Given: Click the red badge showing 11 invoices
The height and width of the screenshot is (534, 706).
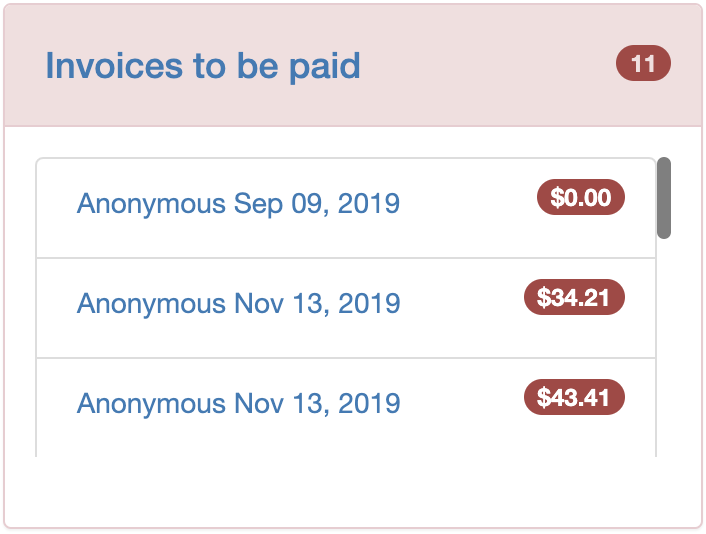Looking at the screenshot, I should [643, 65].
